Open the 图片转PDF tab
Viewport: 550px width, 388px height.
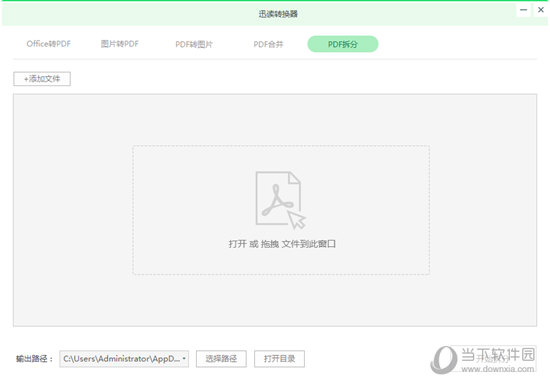[x=120, y=44]
